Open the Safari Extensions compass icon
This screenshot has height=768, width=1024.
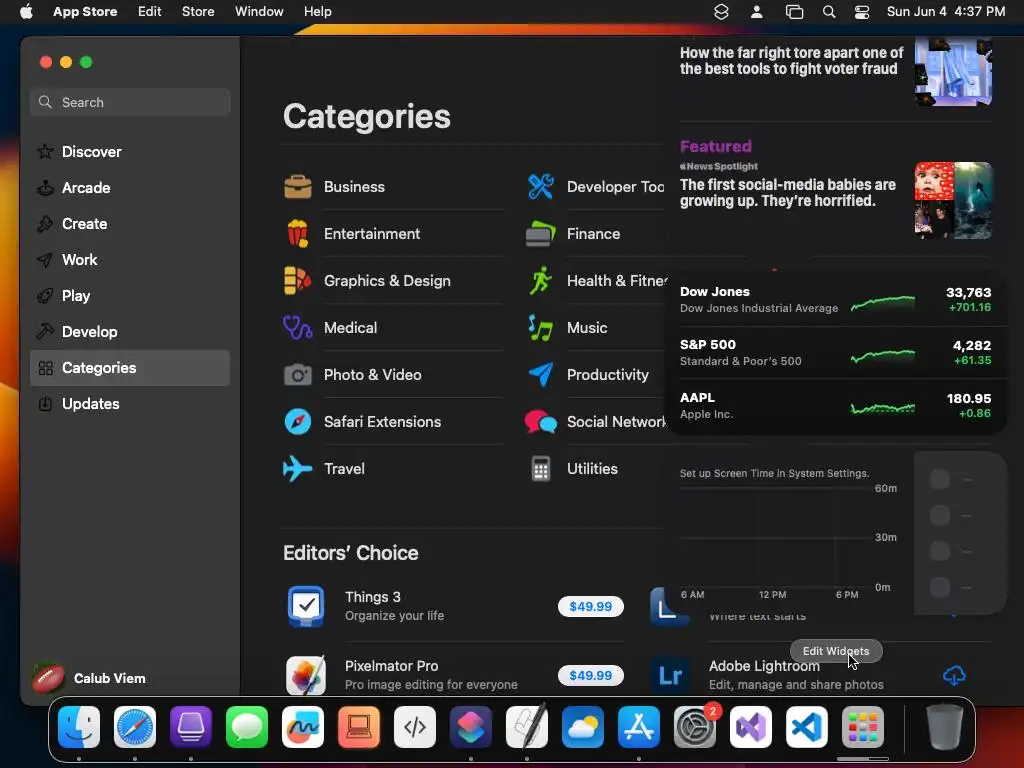[298, 422]
